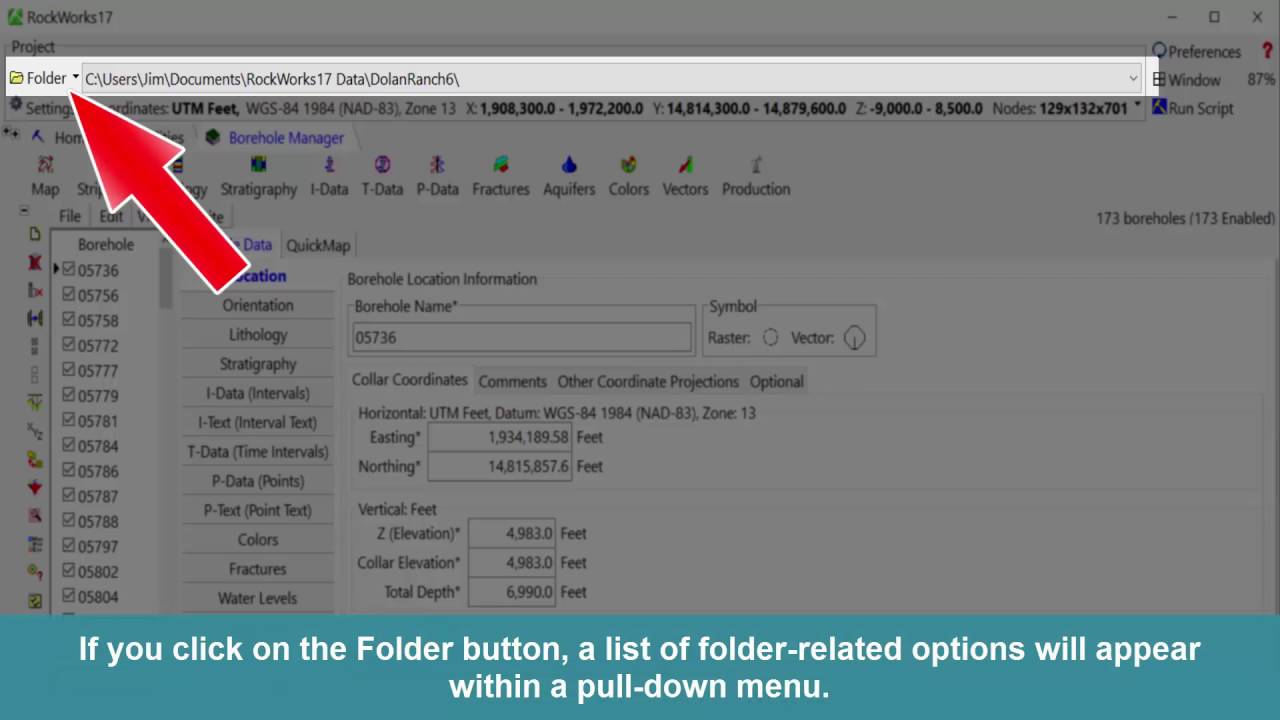1280x720 pixels.
Task: Open the Collar Coordinates tab
Action: [409, 380]
